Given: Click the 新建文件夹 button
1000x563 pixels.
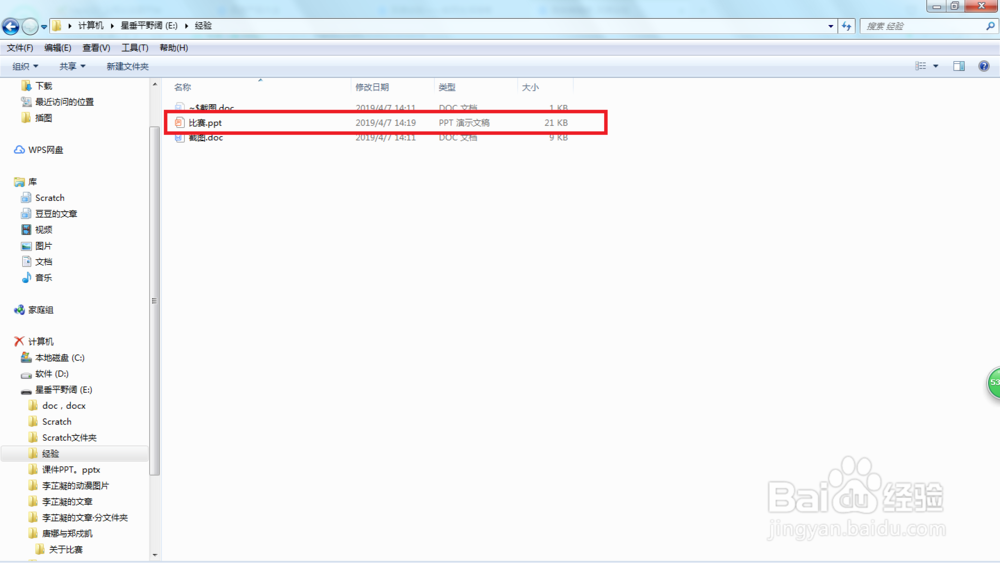Looking at the screenshot, I should coord(128,66).
